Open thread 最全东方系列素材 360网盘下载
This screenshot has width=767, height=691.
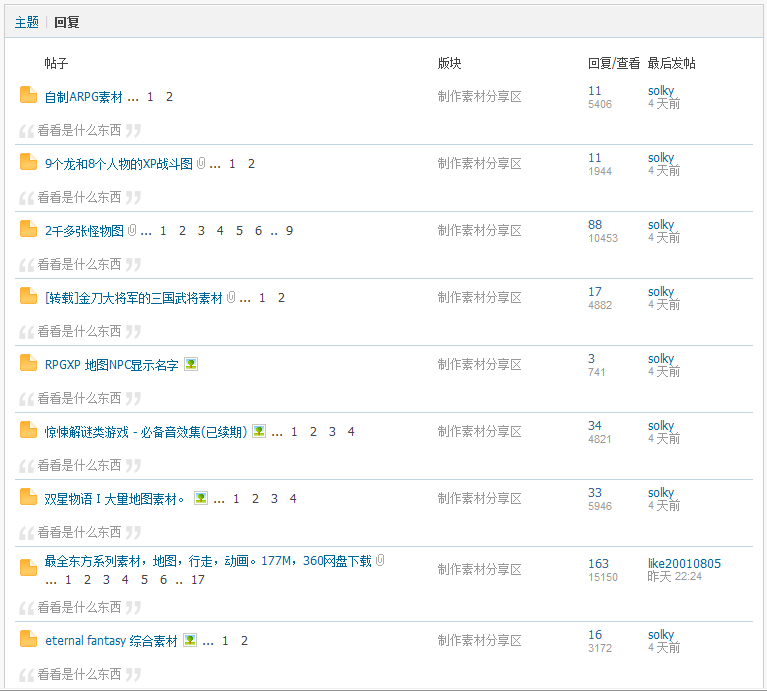pyautogui.click(x=208, y=561)
